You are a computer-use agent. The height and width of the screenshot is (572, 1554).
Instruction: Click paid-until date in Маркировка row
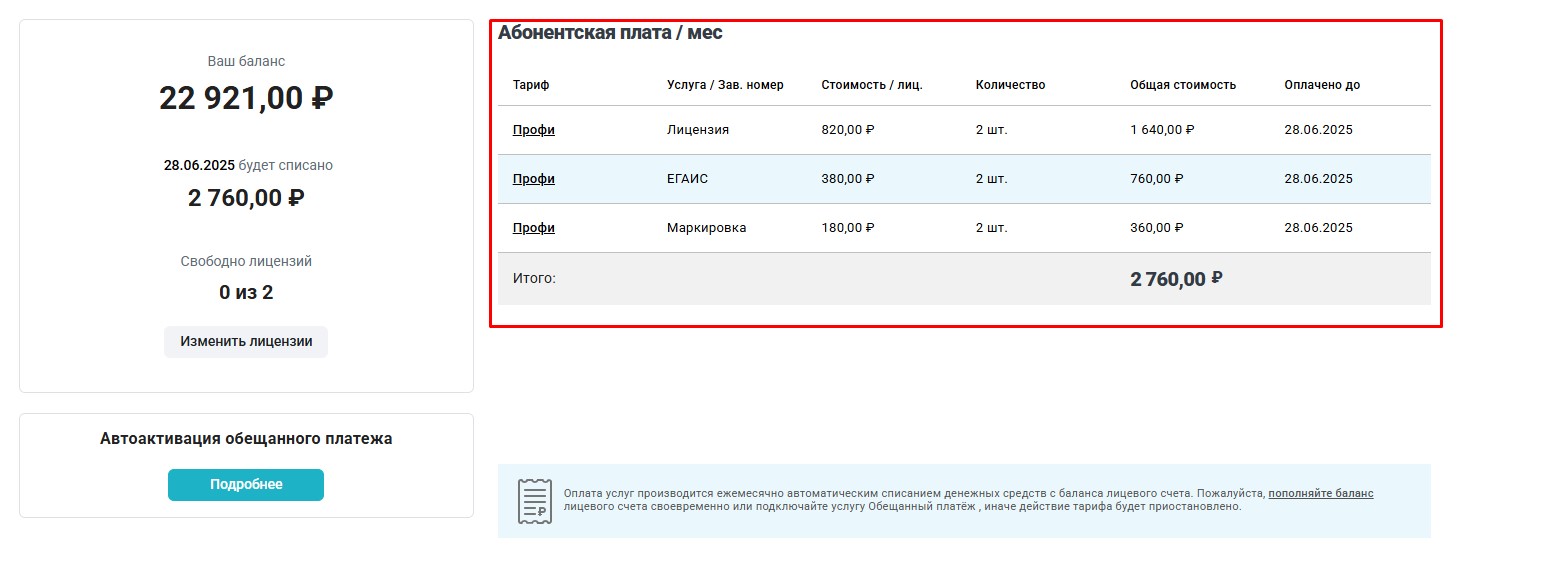(x=1318, y=228)
